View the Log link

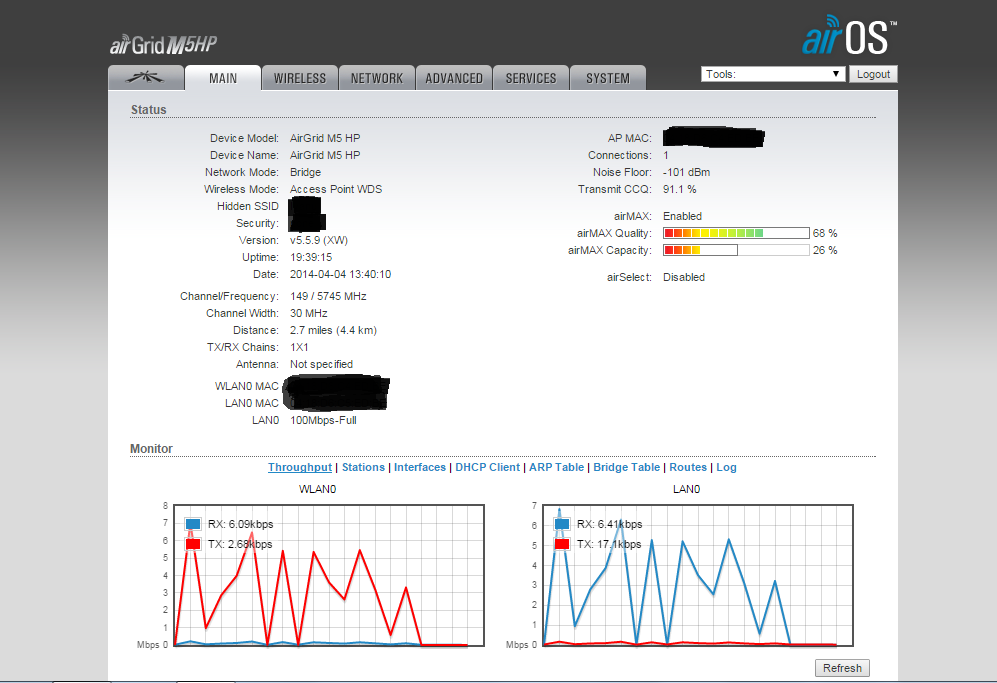coord(726,467)
